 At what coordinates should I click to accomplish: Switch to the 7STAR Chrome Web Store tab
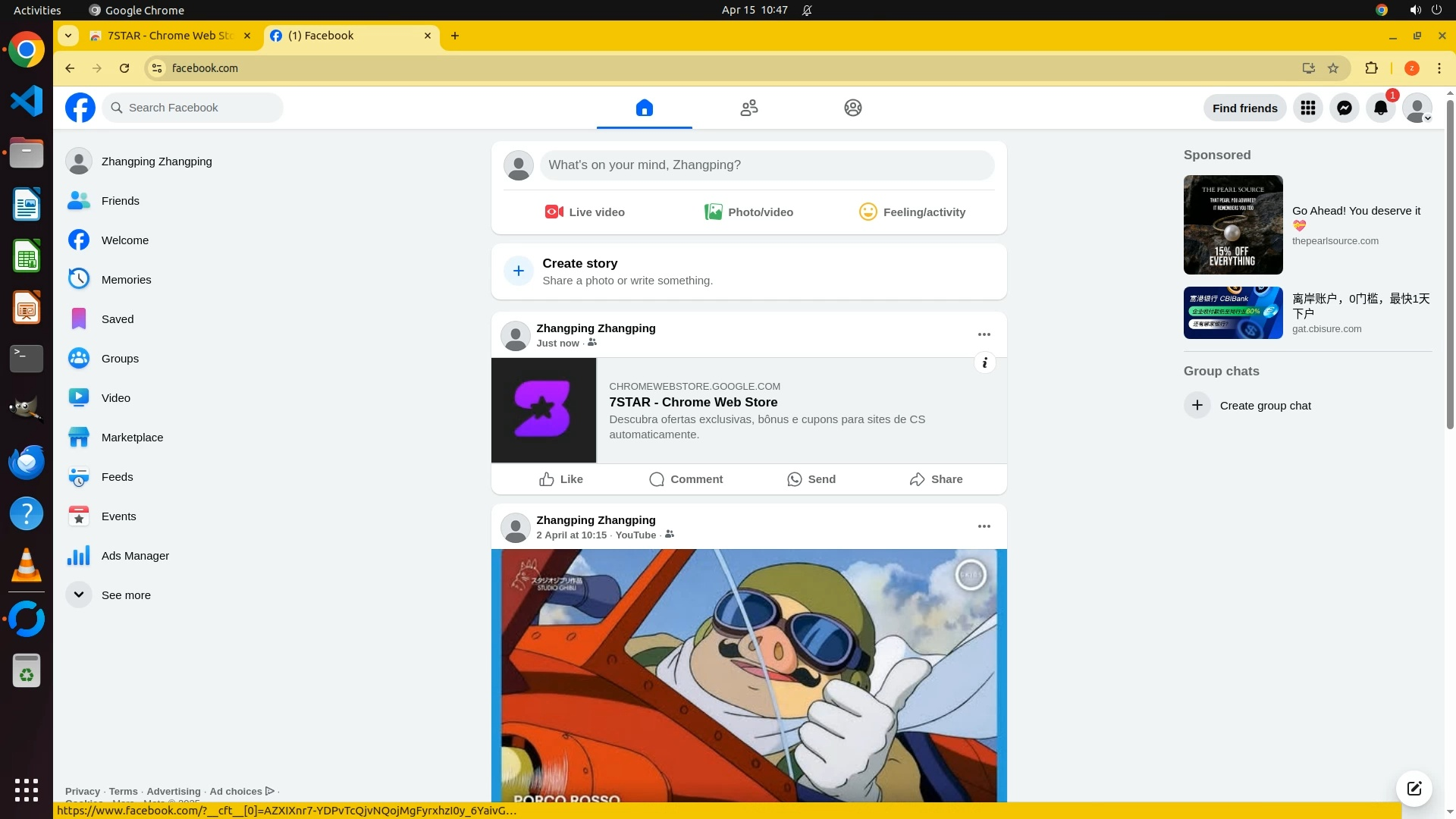pos(170,36)
